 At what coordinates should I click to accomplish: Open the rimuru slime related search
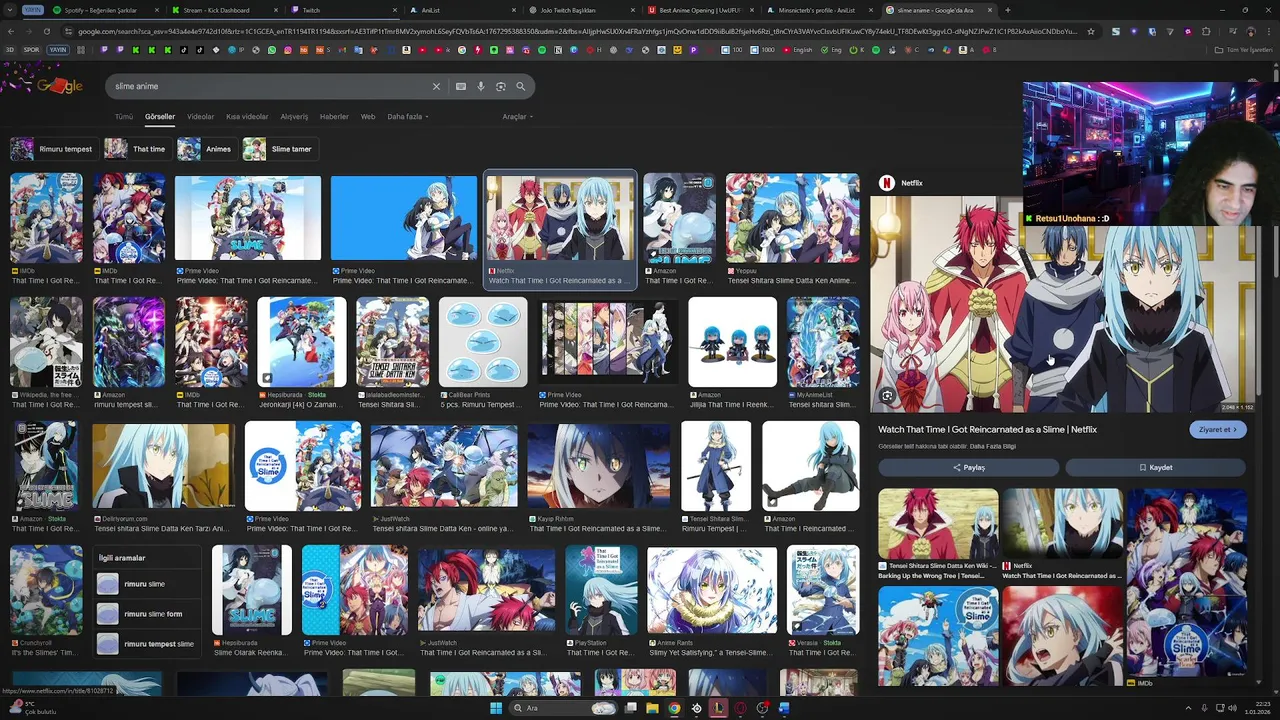148,584
